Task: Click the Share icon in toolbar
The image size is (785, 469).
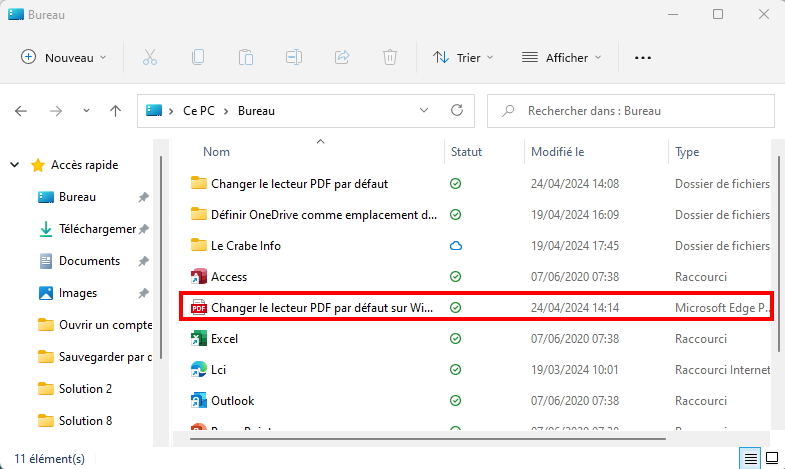Action: click(x=342, y=57)
